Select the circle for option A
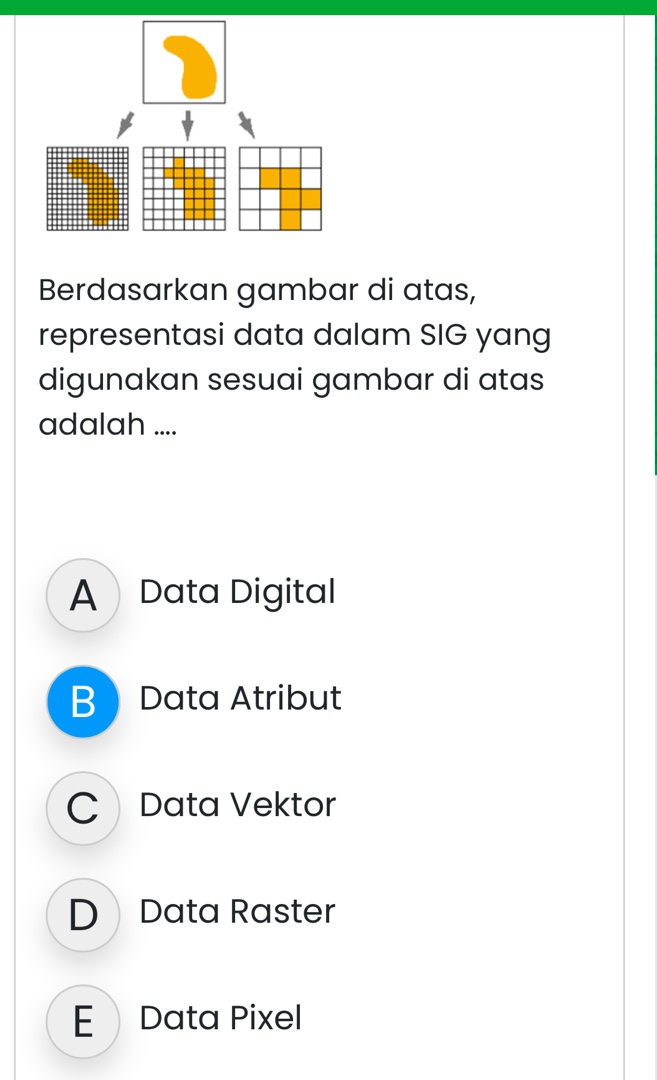657x1080 pixels. (83, 595)
